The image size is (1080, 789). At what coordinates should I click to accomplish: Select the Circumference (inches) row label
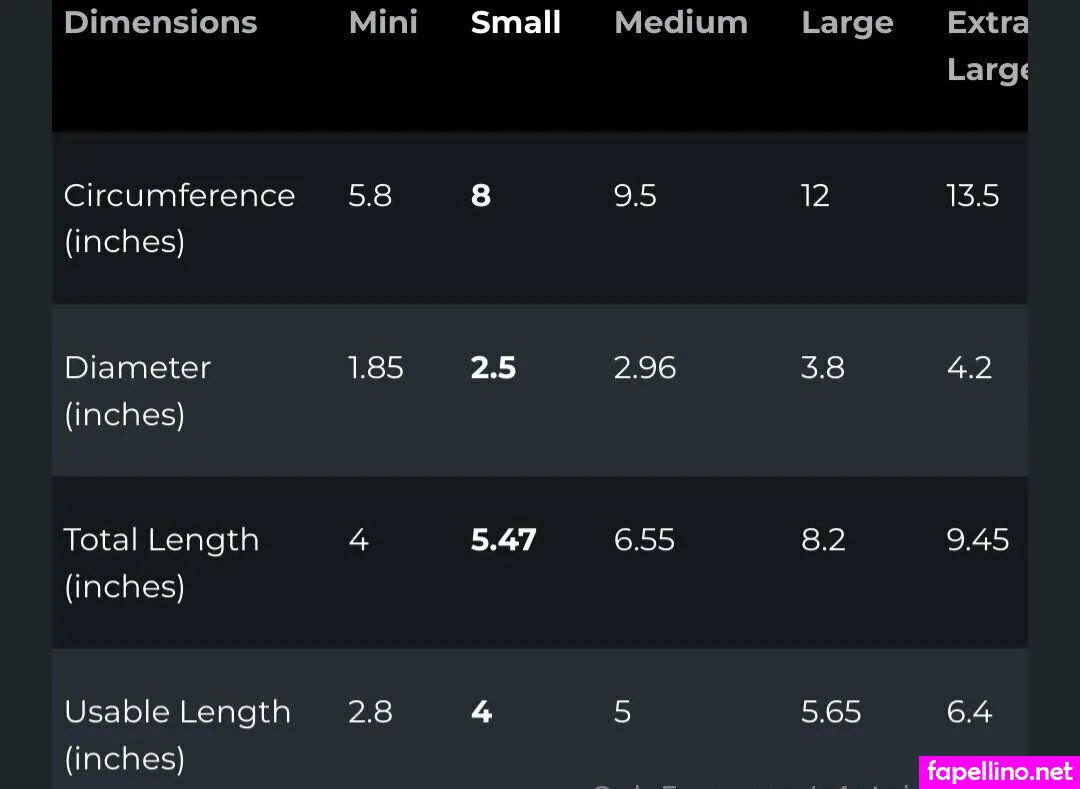click(179, 218)
